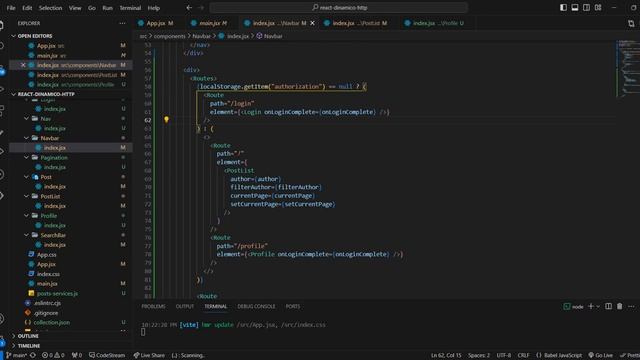Viewport: 640px width, 360px height.
Task: Close index.jsx Navbar in Open Editors
Action: pos(23,65)
